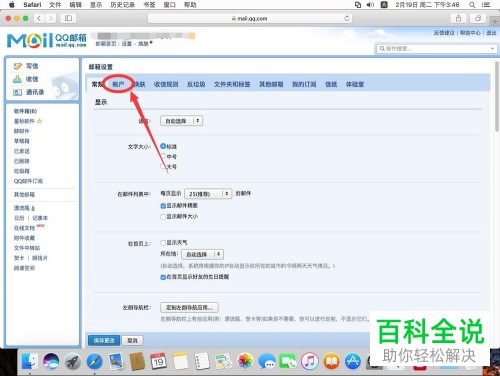
Task: Select the 标准 text size radio button
Action: pos(163,146)
